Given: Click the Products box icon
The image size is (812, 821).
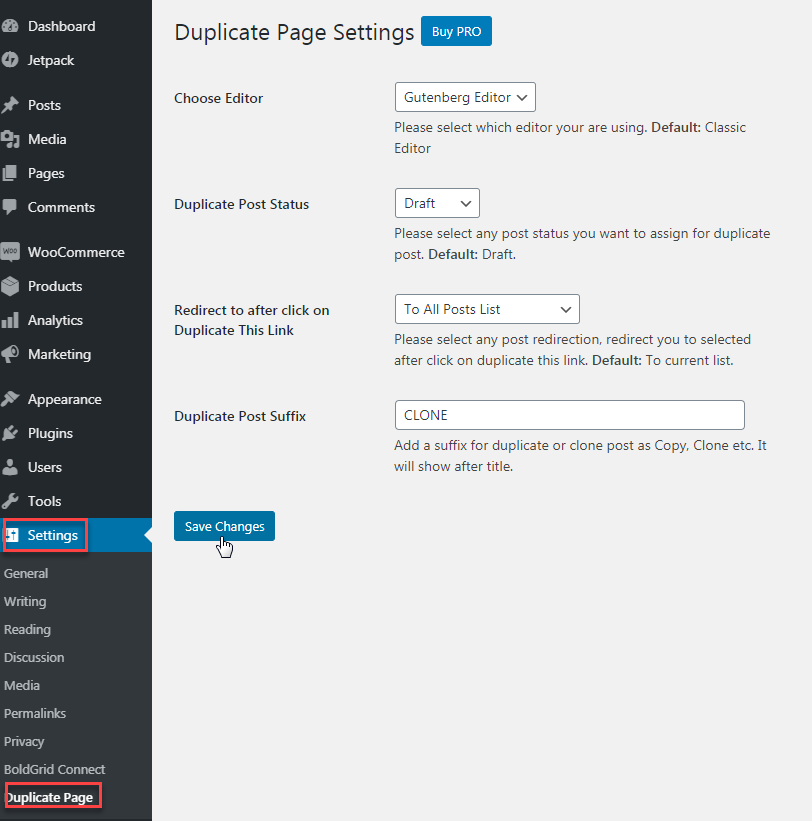Looking at the screenshot, I should (x=10, y=286).
